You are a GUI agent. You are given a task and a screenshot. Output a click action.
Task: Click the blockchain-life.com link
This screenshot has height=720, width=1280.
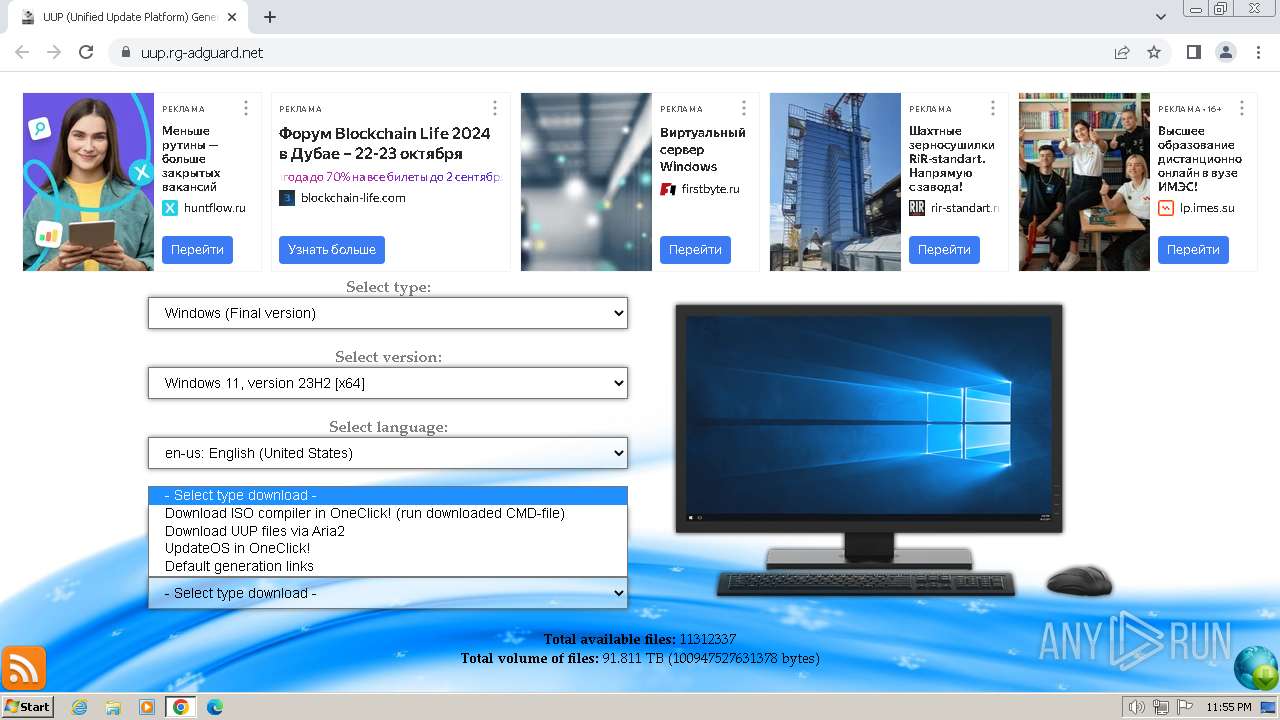point(353,198)
